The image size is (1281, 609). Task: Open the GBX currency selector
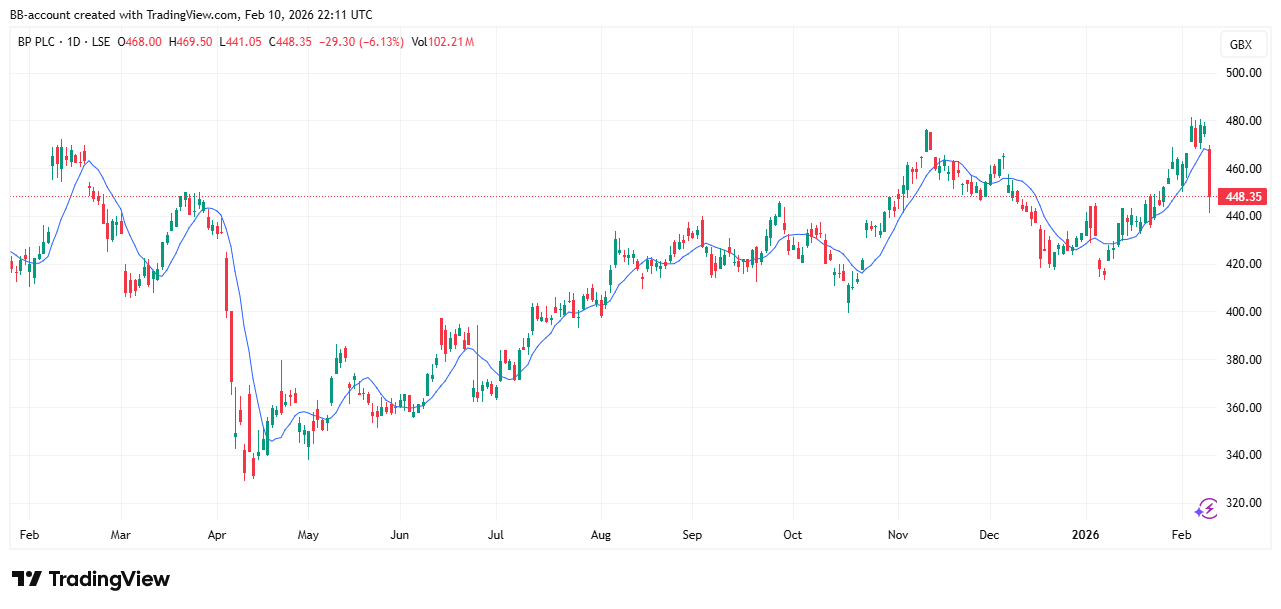pos(1240,45)
